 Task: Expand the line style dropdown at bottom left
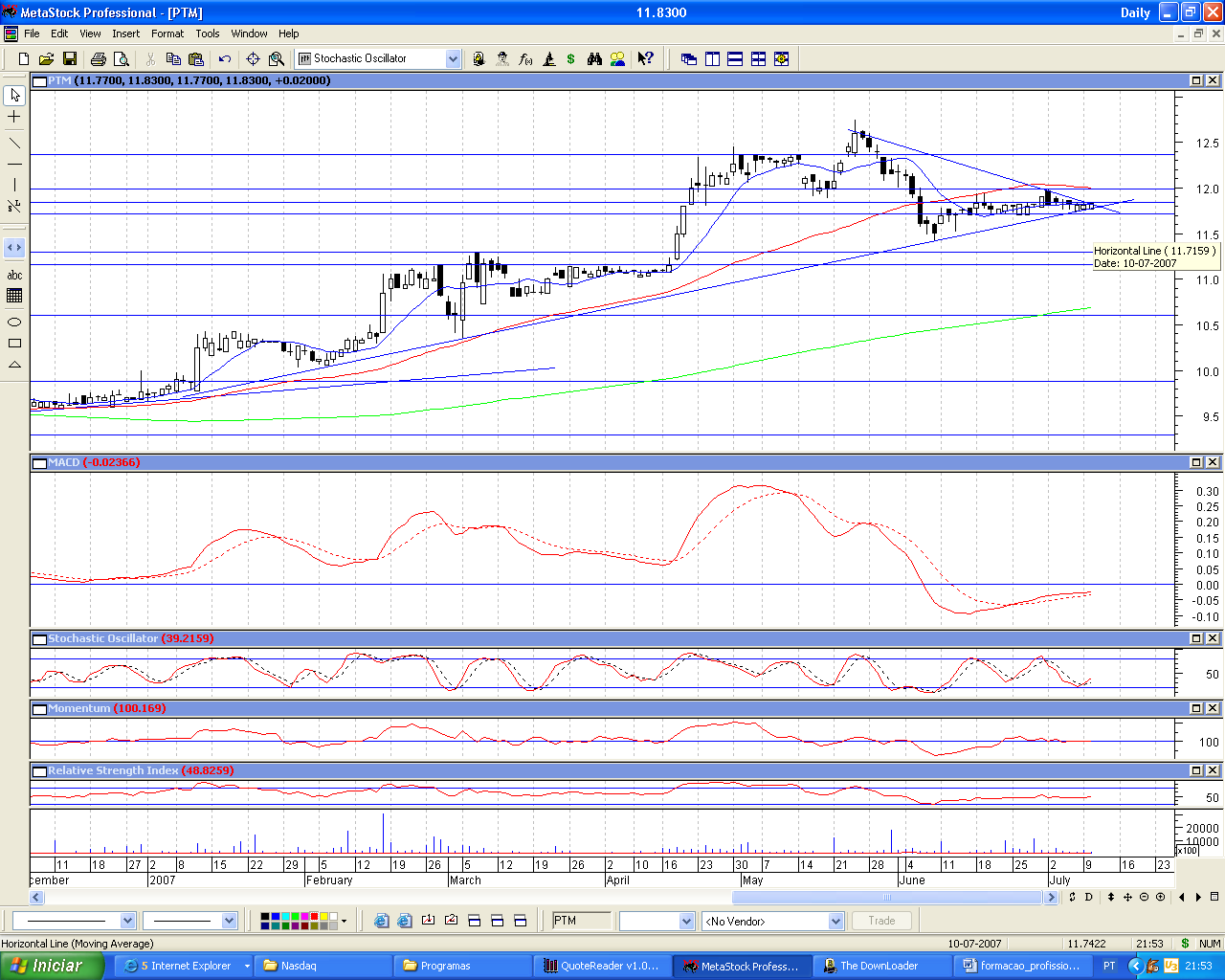coord(127,921)
